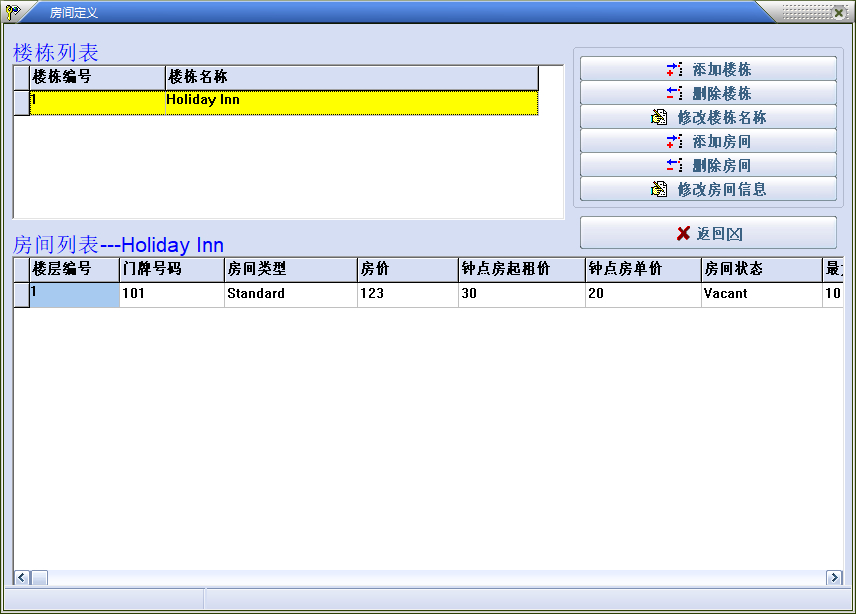
Task: Click the 房价 column header
Action: [x=407, y=270]
